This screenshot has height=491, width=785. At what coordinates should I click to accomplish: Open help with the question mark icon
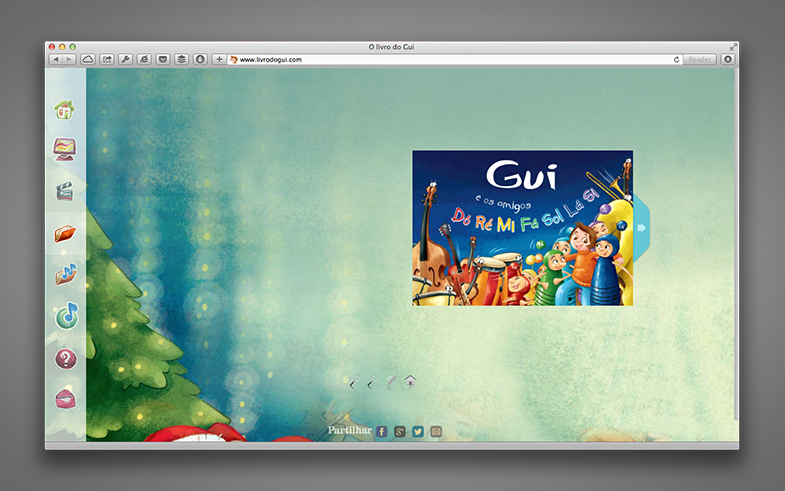click(66, 359)
